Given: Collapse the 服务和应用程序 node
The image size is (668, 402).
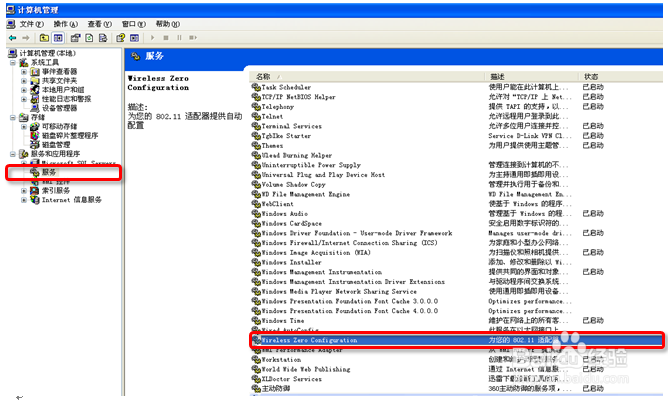Looking at the screenshot, I should [13, 154].
